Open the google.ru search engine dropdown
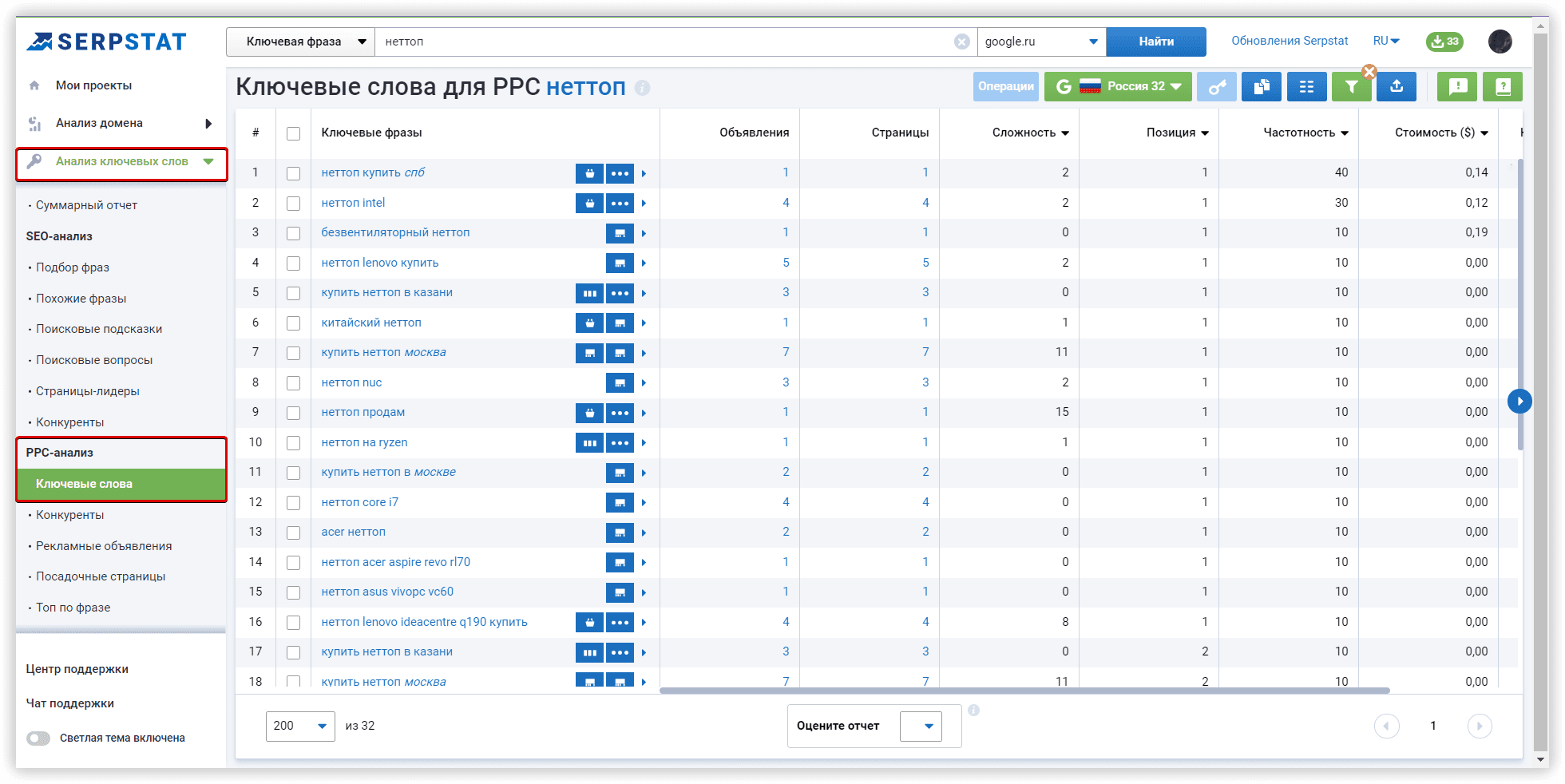1565x784 pixels. 1041,42
